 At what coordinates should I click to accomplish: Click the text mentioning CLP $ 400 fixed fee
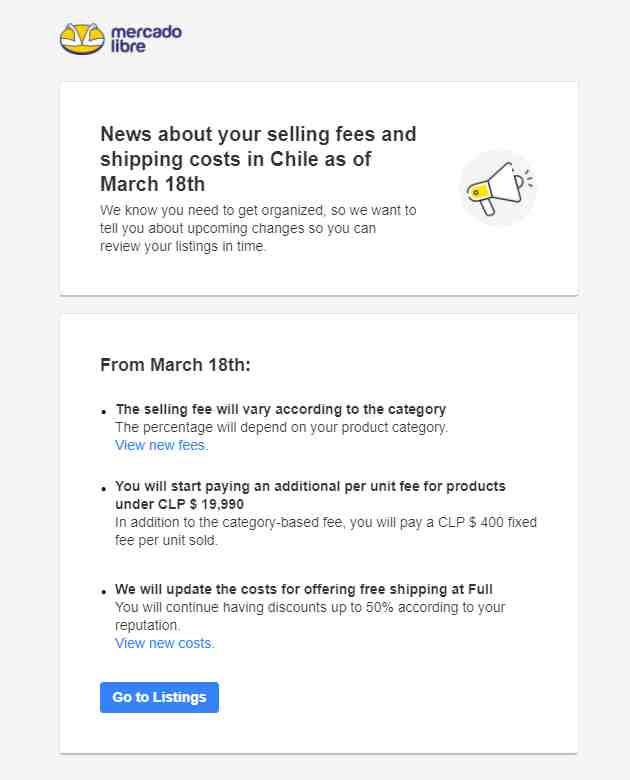pyautogui.click(x=326, y=531)
